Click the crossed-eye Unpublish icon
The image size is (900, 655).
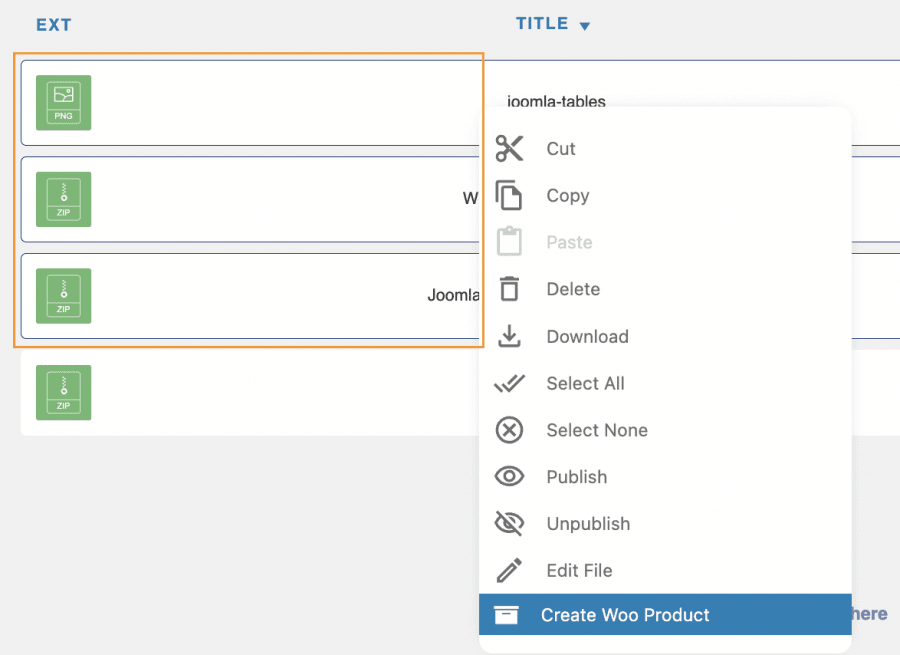tap(510, 524)
